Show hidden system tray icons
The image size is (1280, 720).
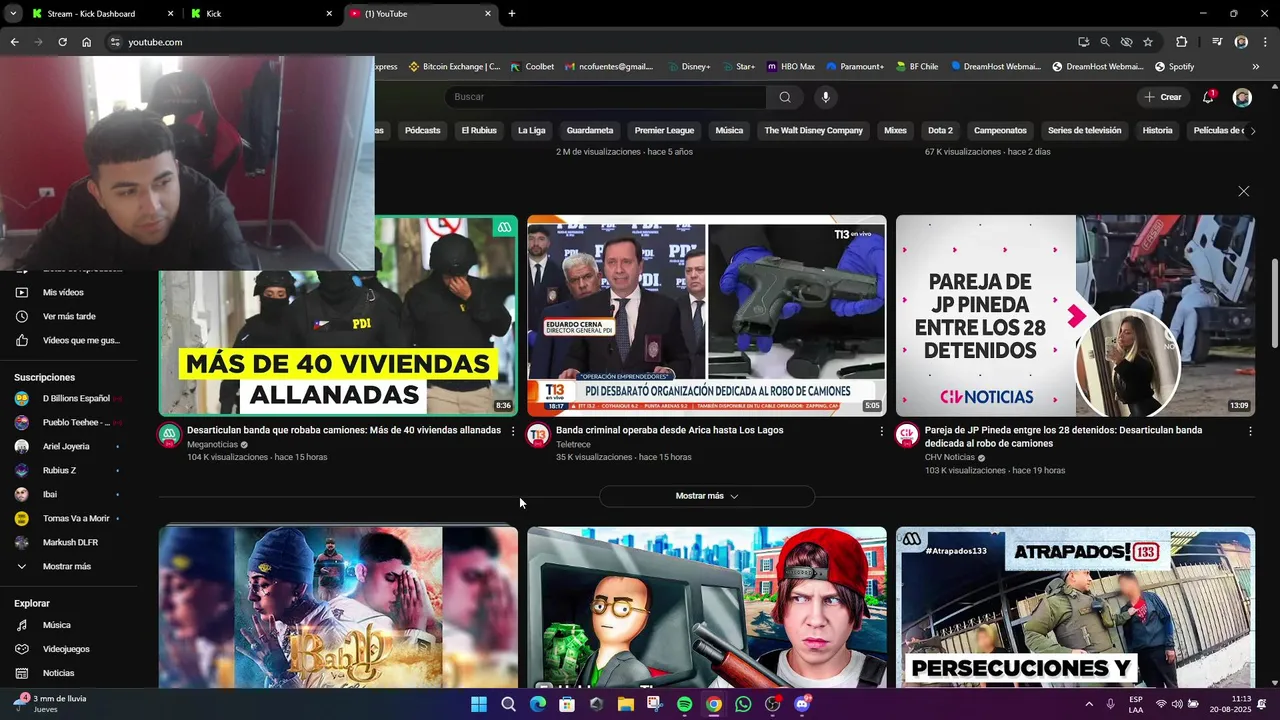click(1089, 704)
